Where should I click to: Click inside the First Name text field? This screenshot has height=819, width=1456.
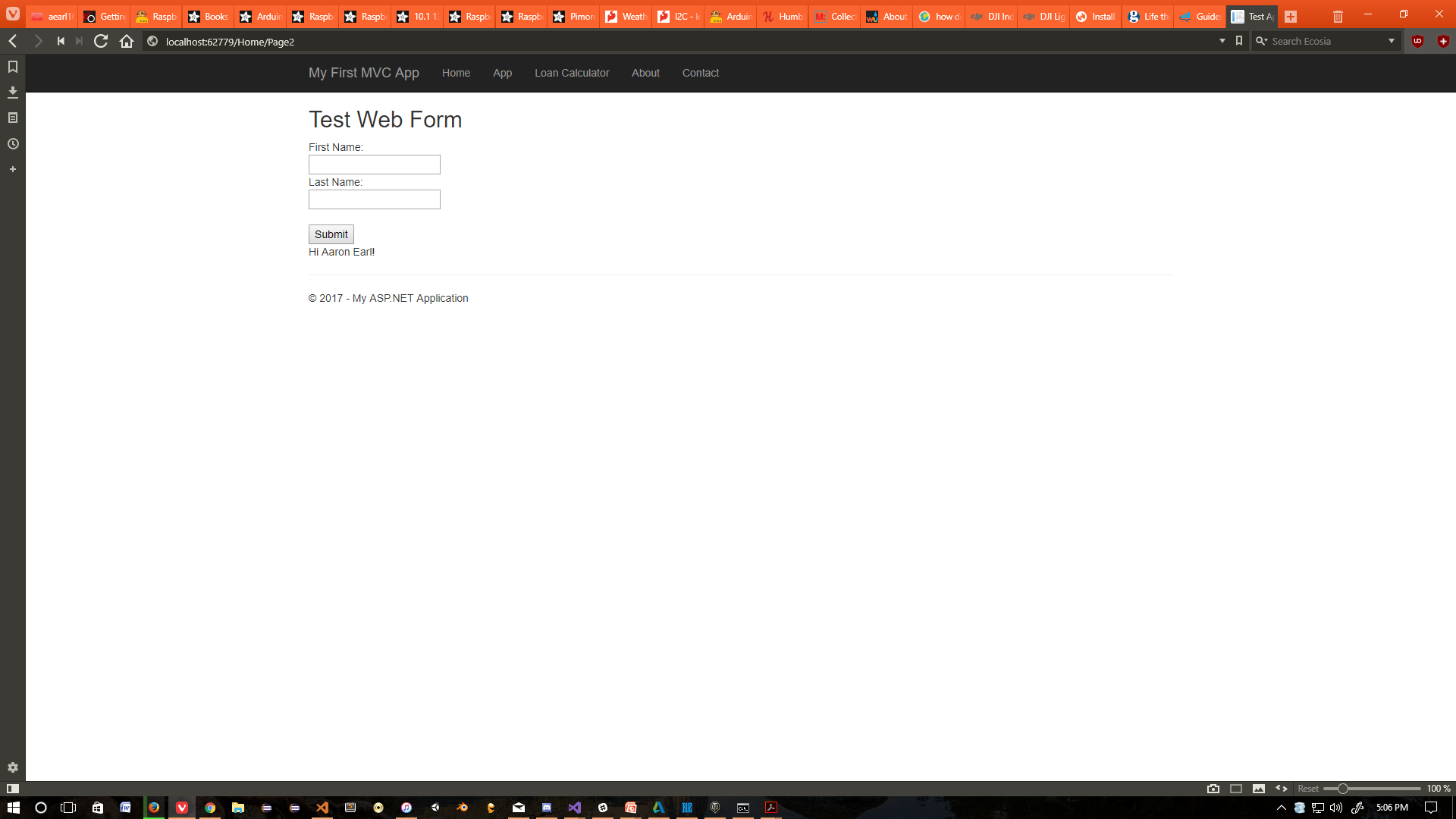point(374,165)
